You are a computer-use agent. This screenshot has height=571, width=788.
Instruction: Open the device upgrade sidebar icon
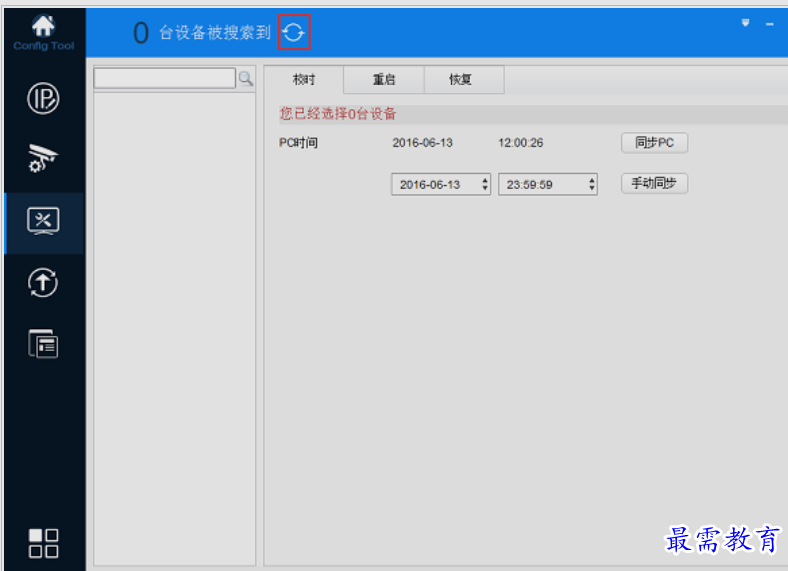(43, 282)
